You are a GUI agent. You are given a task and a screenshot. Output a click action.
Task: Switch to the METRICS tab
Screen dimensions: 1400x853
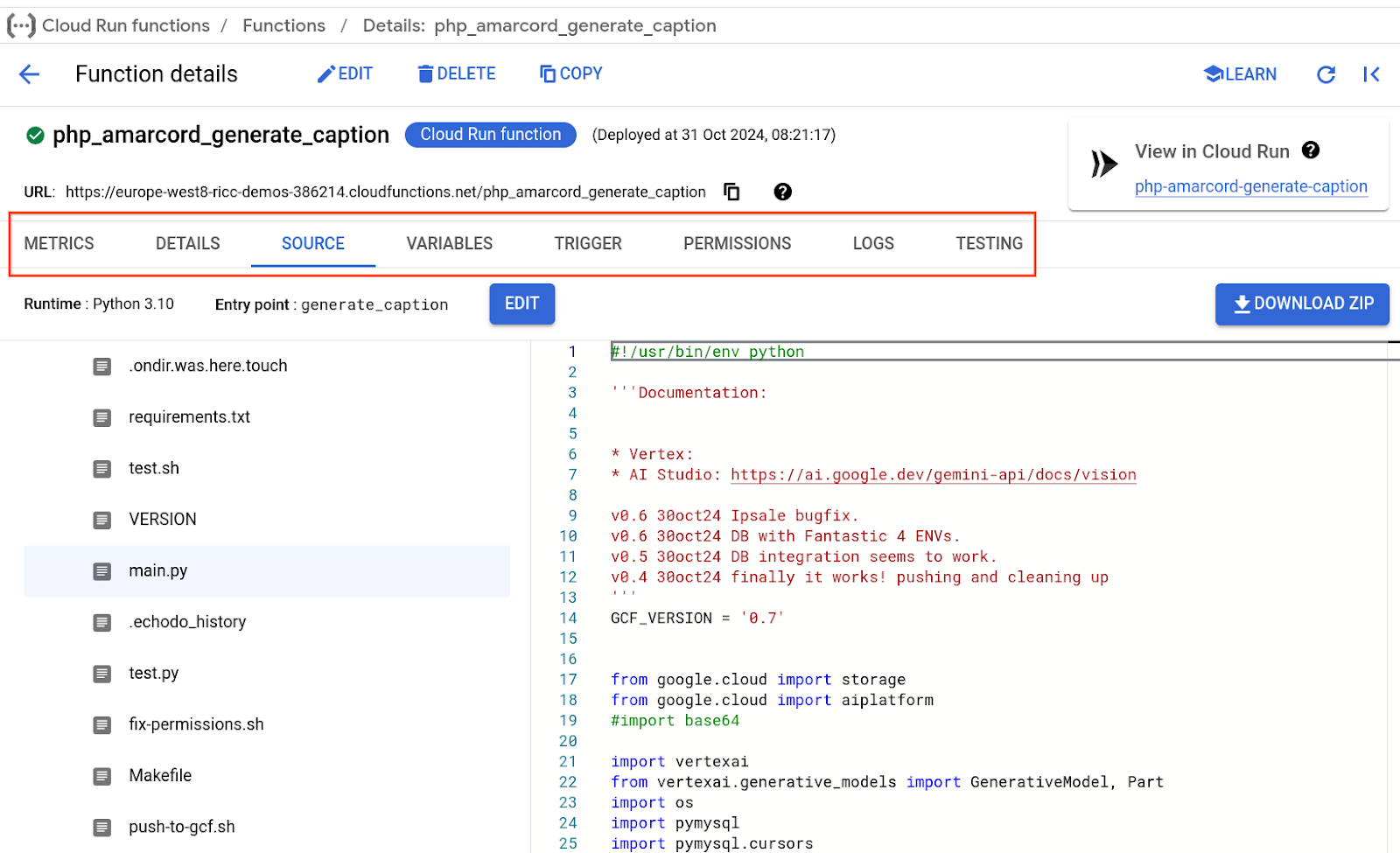59,243
